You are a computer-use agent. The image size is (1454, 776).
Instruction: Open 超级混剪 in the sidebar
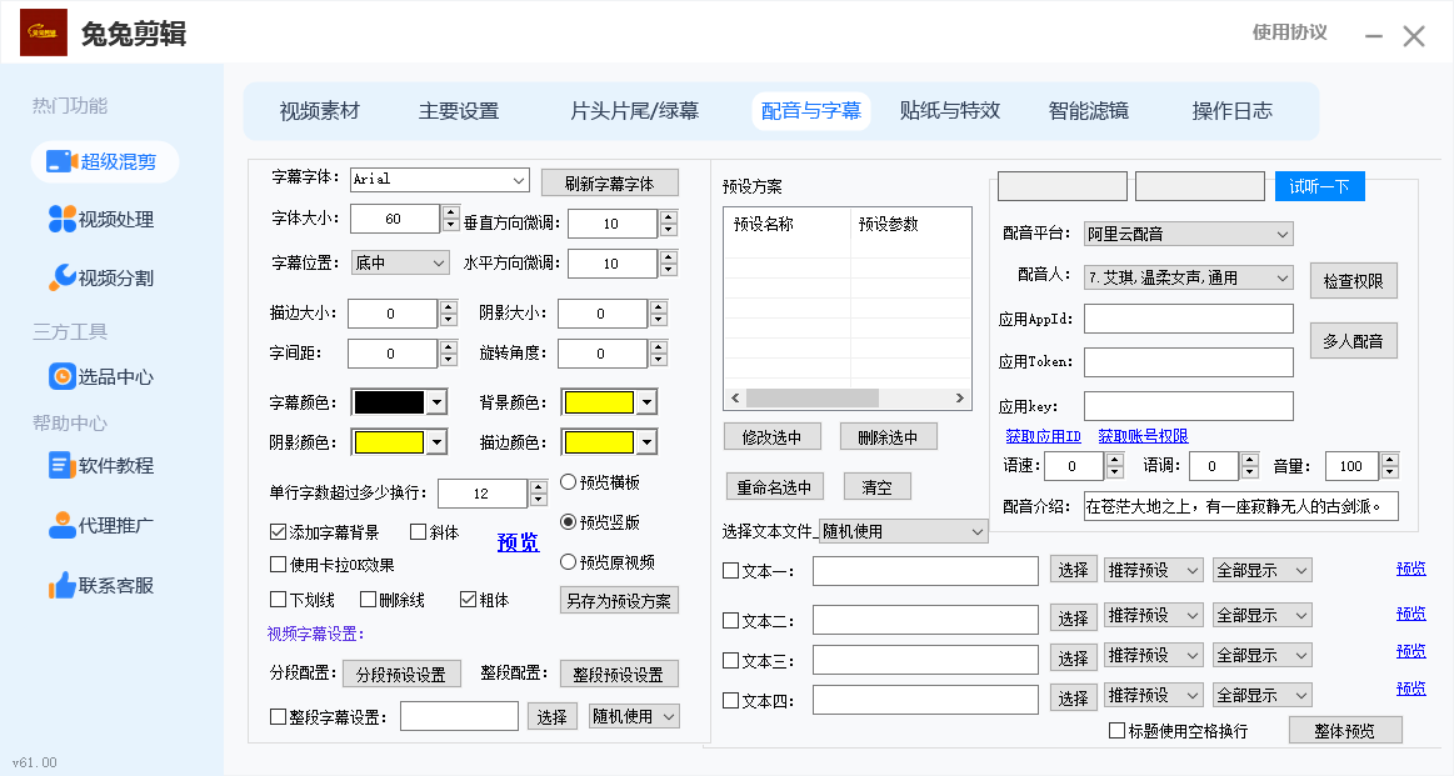[x=105, y=162]
